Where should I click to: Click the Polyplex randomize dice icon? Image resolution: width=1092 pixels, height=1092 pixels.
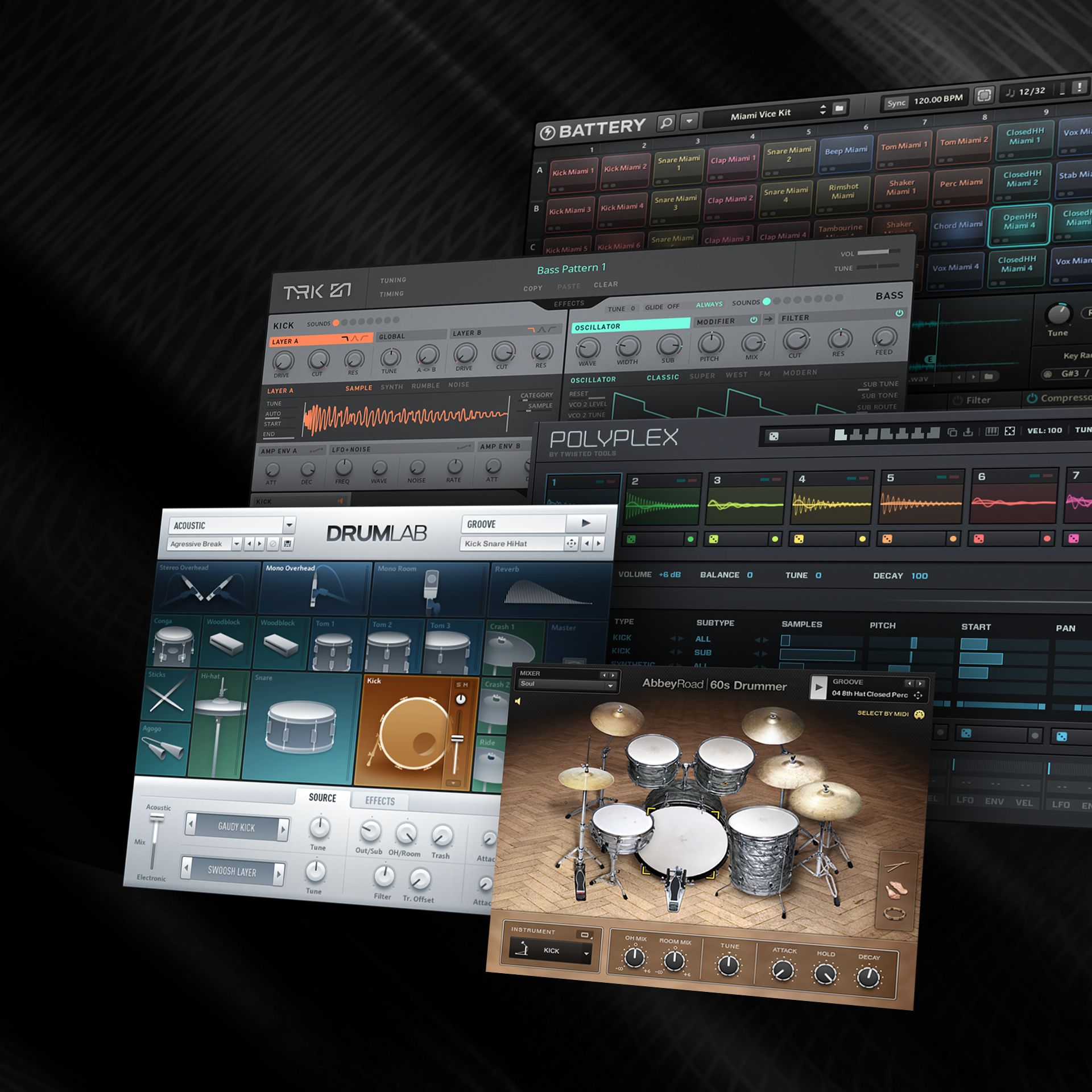point(773,436)
